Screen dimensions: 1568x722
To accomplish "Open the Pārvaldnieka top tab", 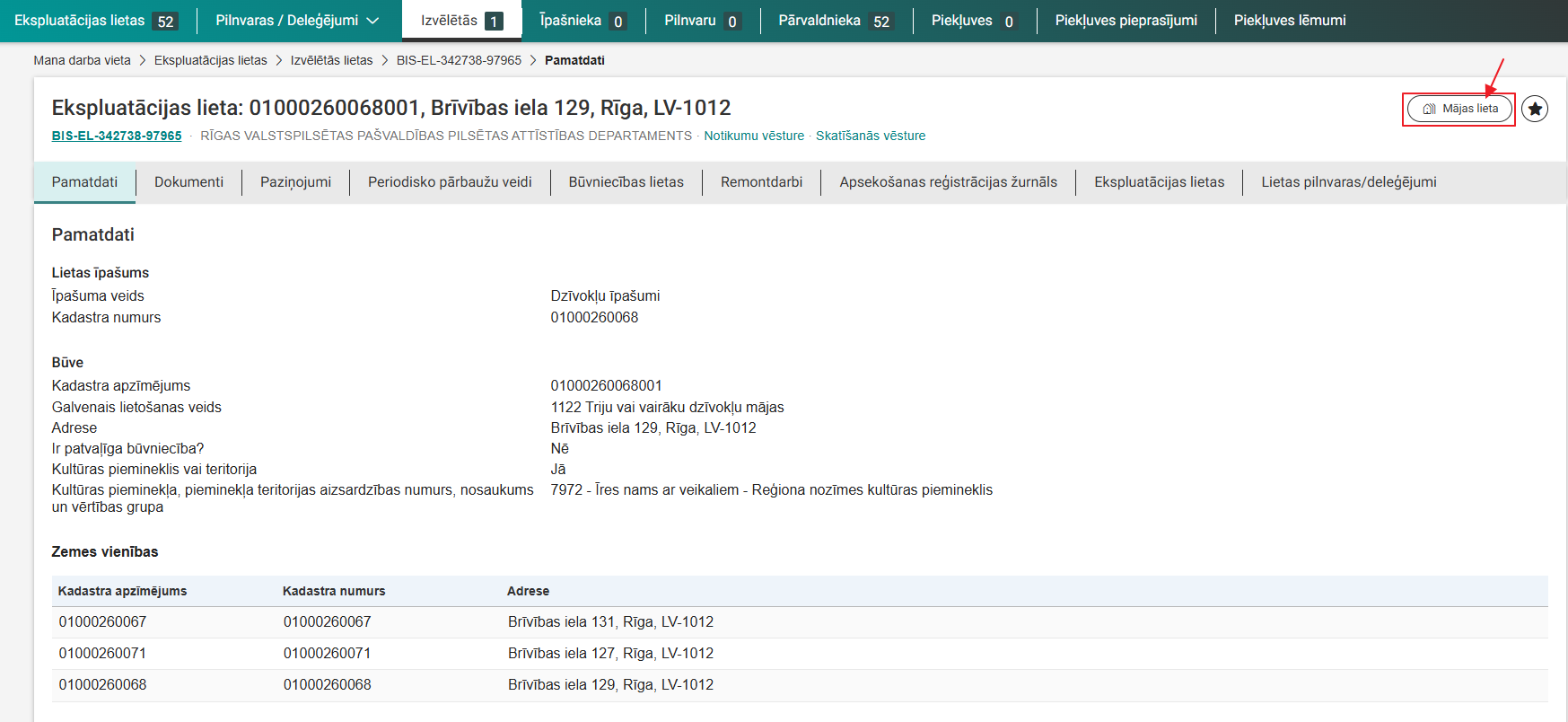I will [x=835, y=21].
